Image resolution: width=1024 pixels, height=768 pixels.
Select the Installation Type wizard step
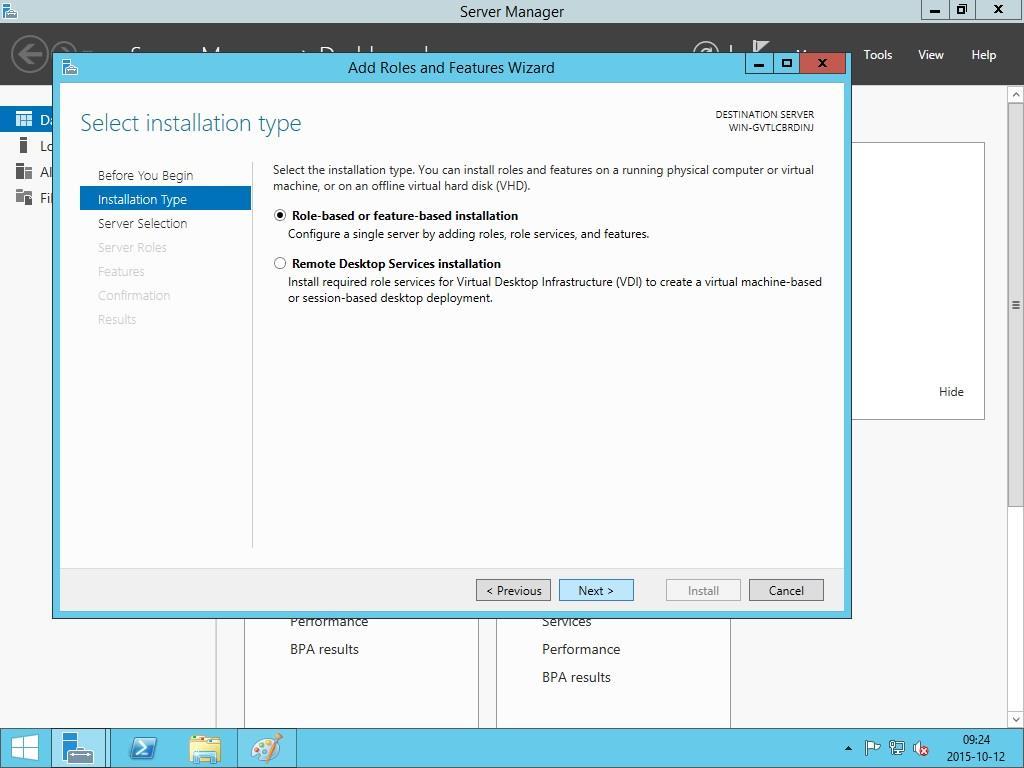coord(165,199)
